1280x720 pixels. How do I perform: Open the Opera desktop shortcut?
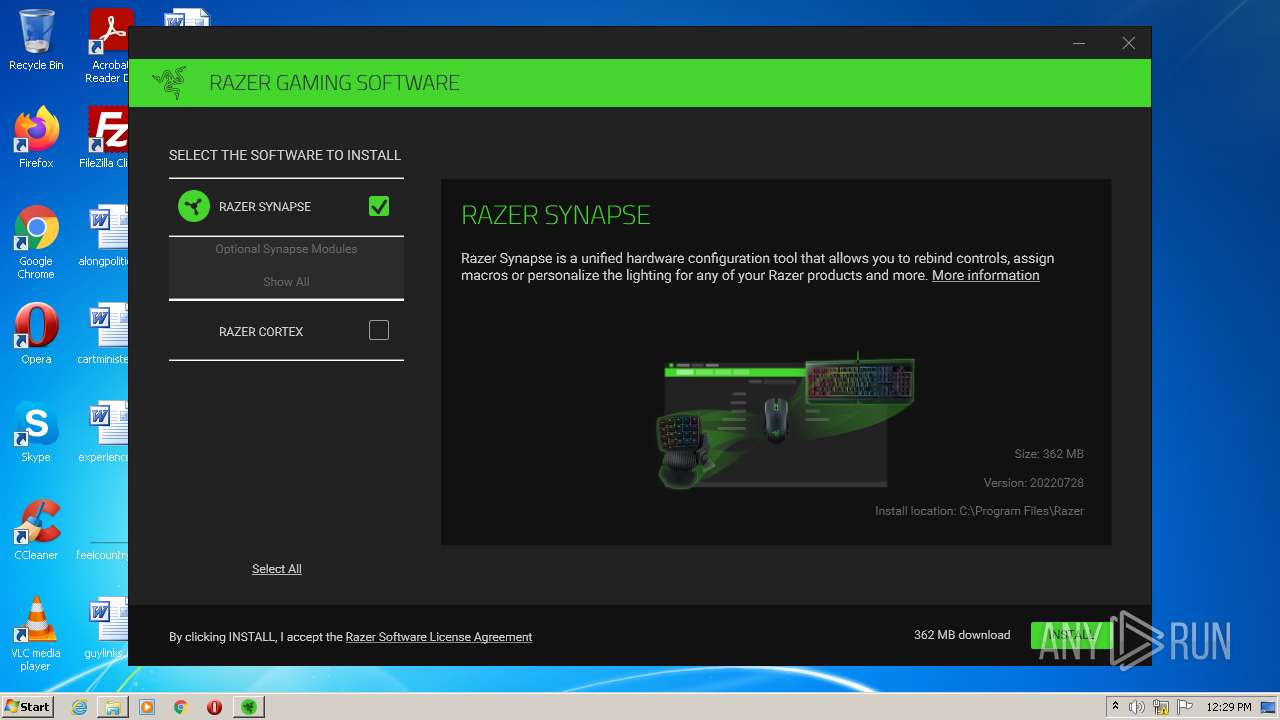pos(36,334)
